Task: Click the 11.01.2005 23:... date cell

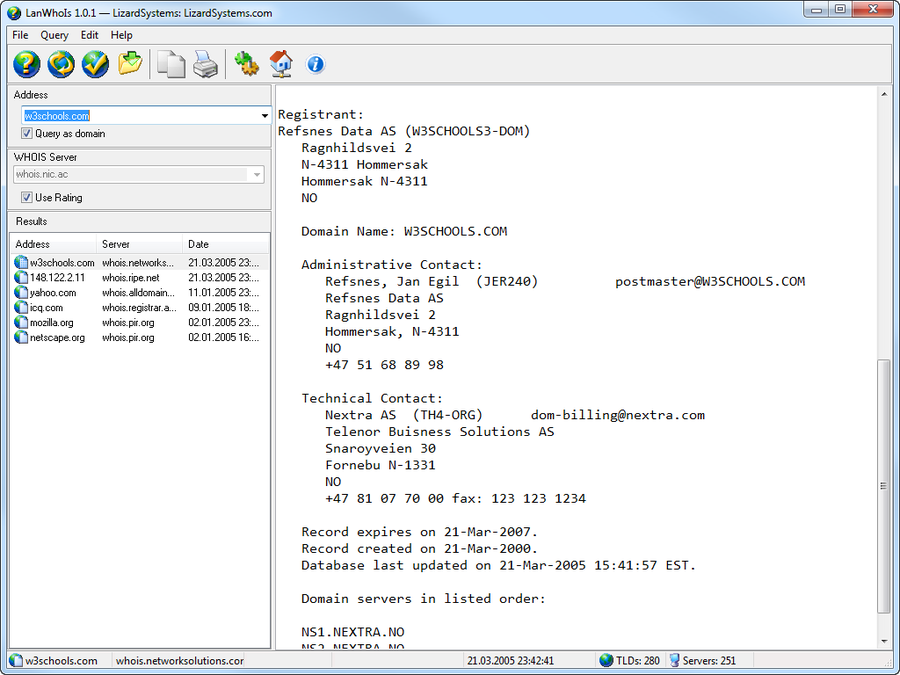Action: [224, 293]
